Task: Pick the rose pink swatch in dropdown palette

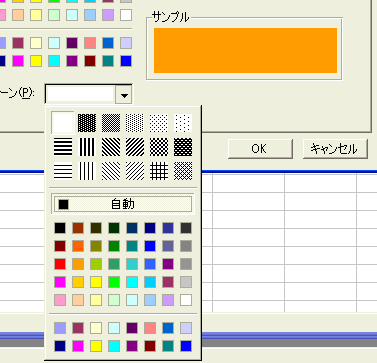Action: [x=60, y=300]
